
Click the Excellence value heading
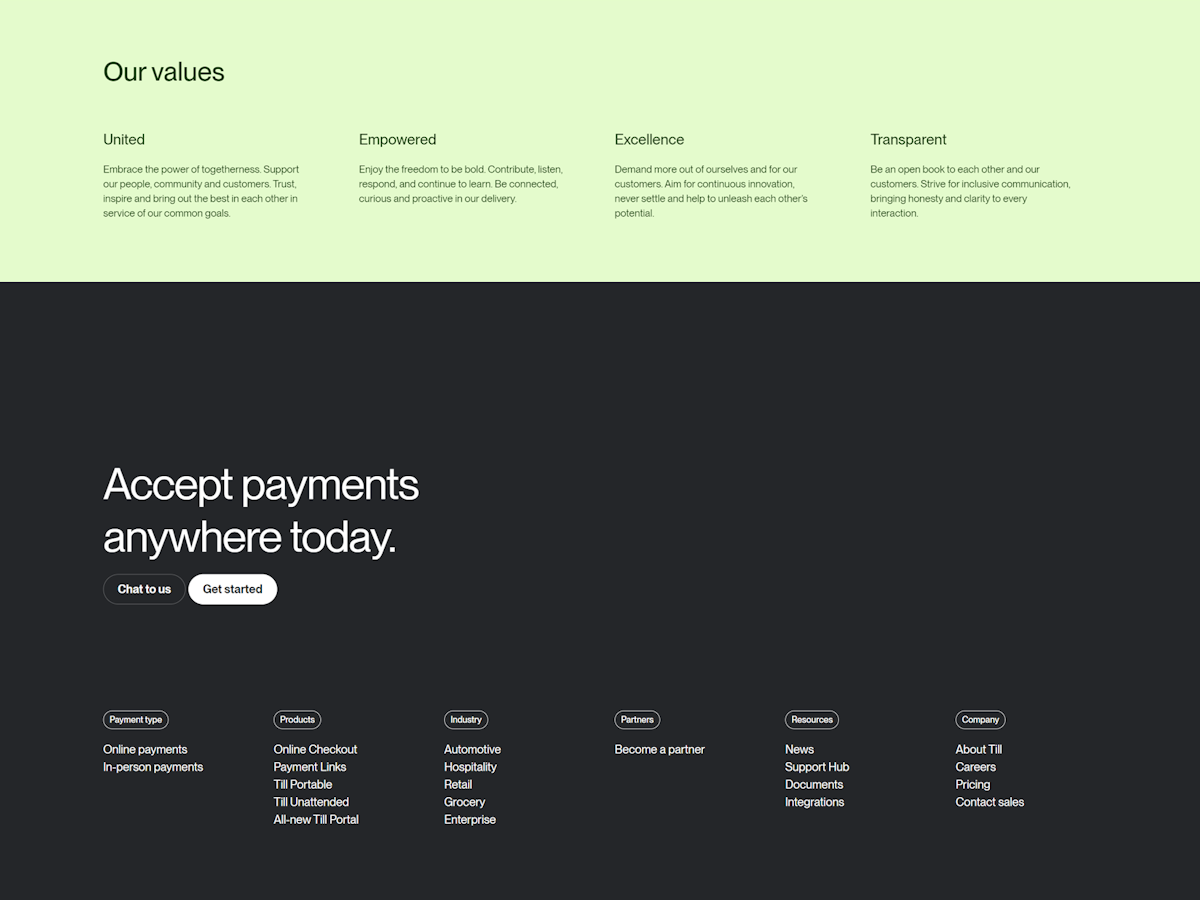point(650,139)
